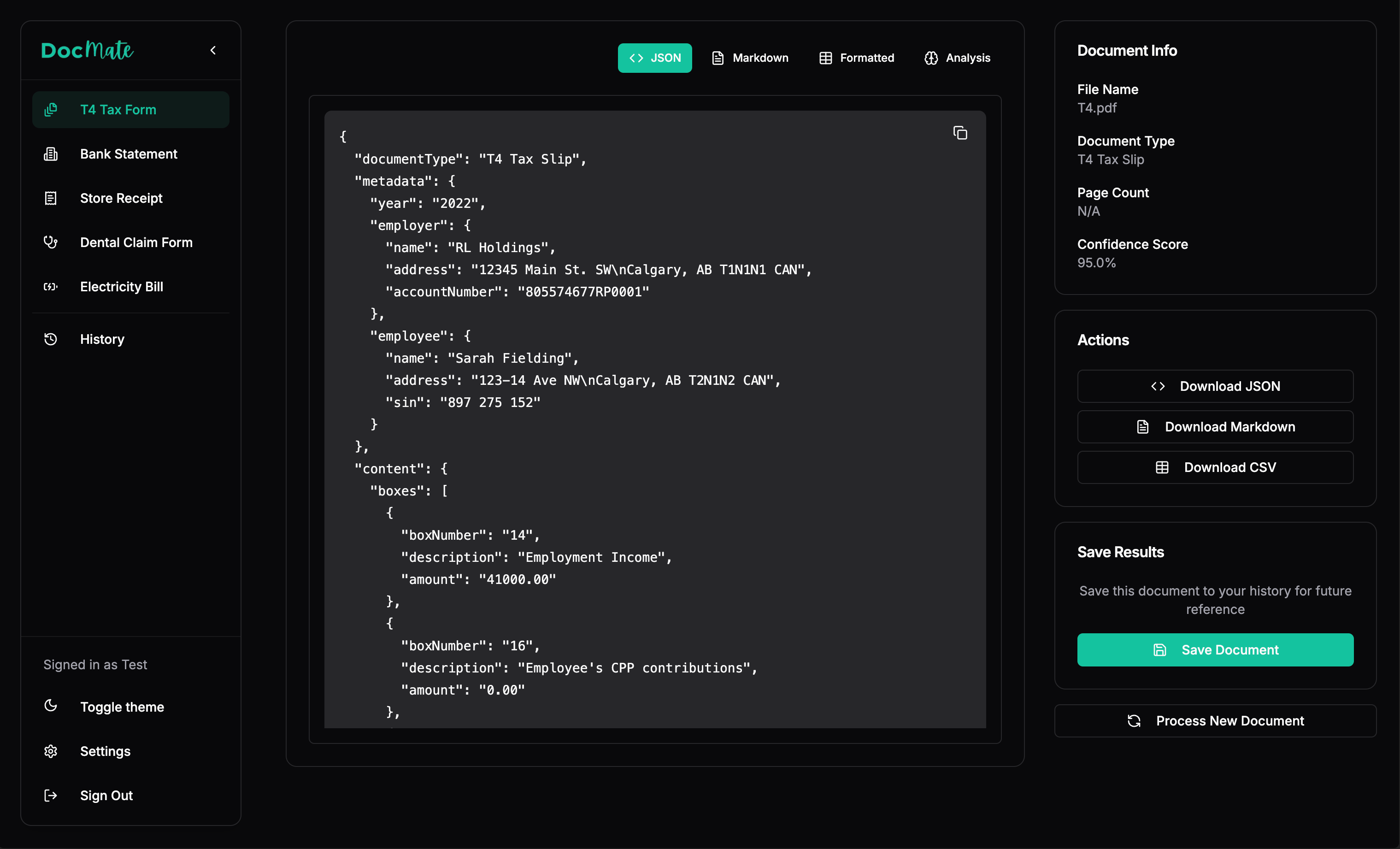Download results as CSV

(1215, 467)
